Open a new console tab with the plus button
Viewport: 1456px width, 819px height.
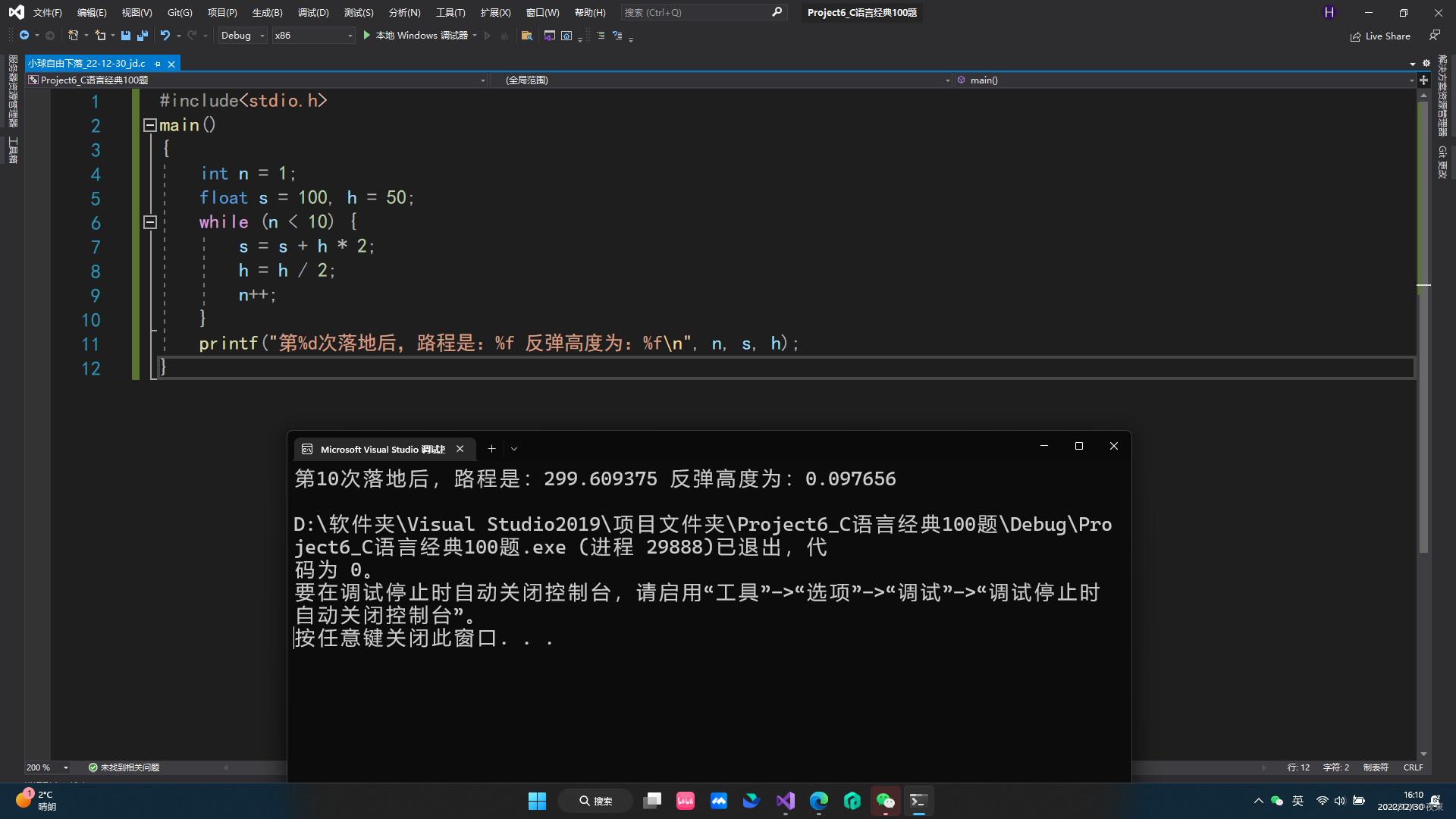(491, 448)
